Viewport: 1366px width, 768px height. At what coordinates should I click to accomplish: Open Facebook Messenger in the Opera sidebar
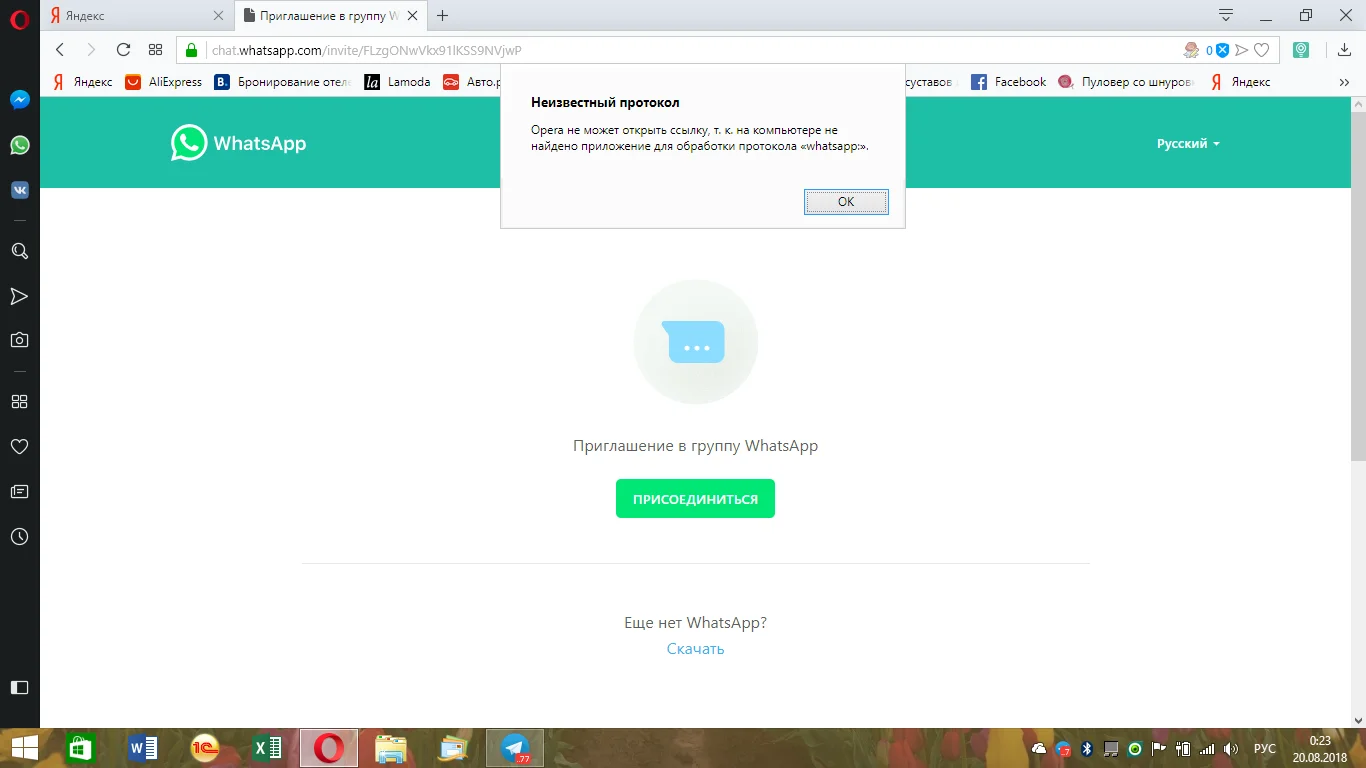coord(19,100)
